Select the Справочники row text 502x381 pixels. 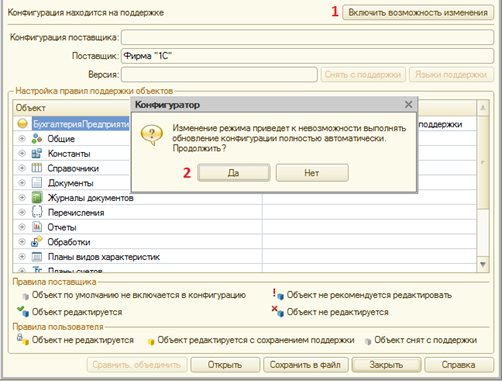coord(73,168)
